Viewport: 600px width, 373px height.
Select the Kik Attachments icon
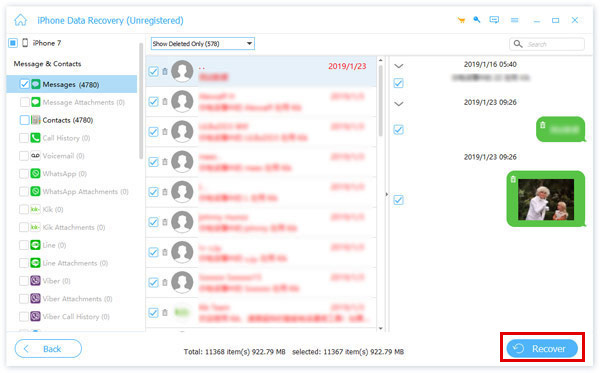[36, 227]
